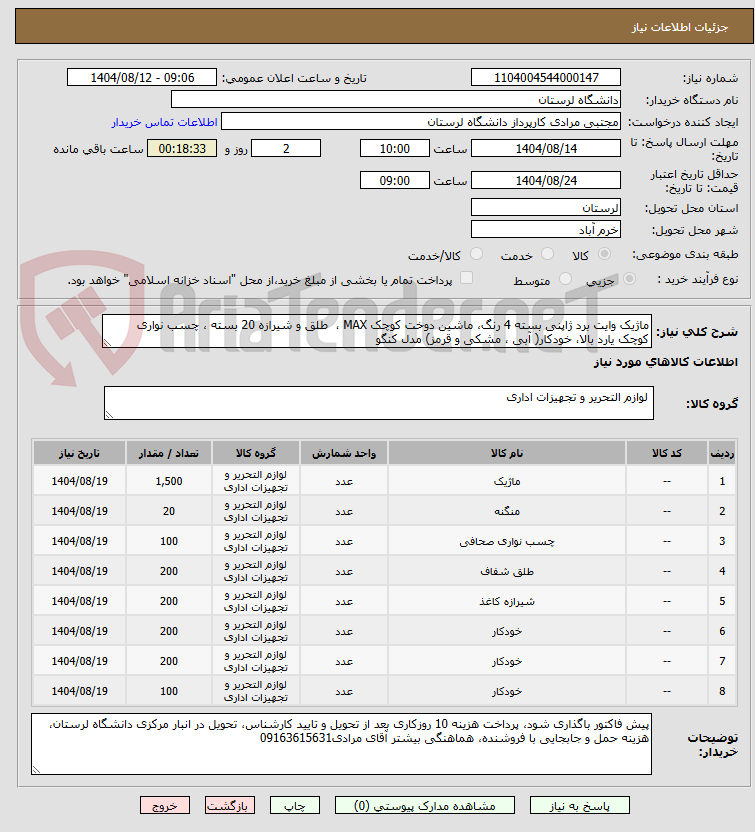Viewport: 755px width, 832px height.
Task: Click the چاپ print button
Action: (294, 805)
